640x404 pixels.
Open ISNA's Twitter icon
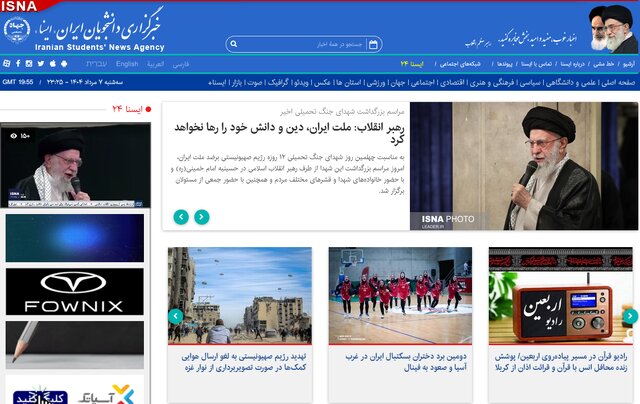[41, 64]
